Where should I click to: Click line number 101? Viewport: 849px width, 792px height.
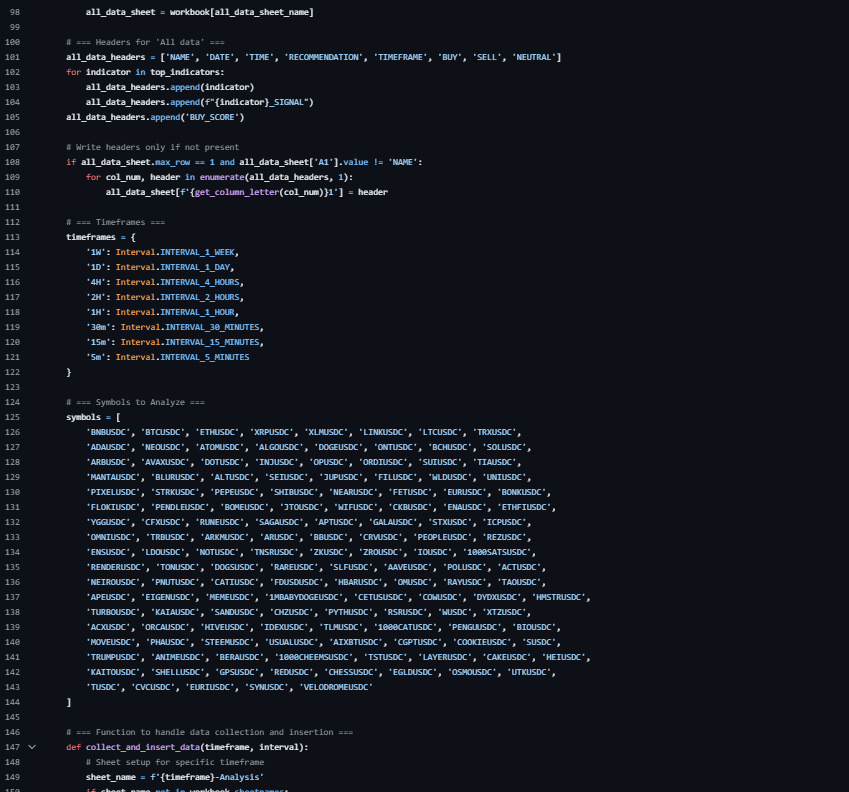click(x=12, y=57)
